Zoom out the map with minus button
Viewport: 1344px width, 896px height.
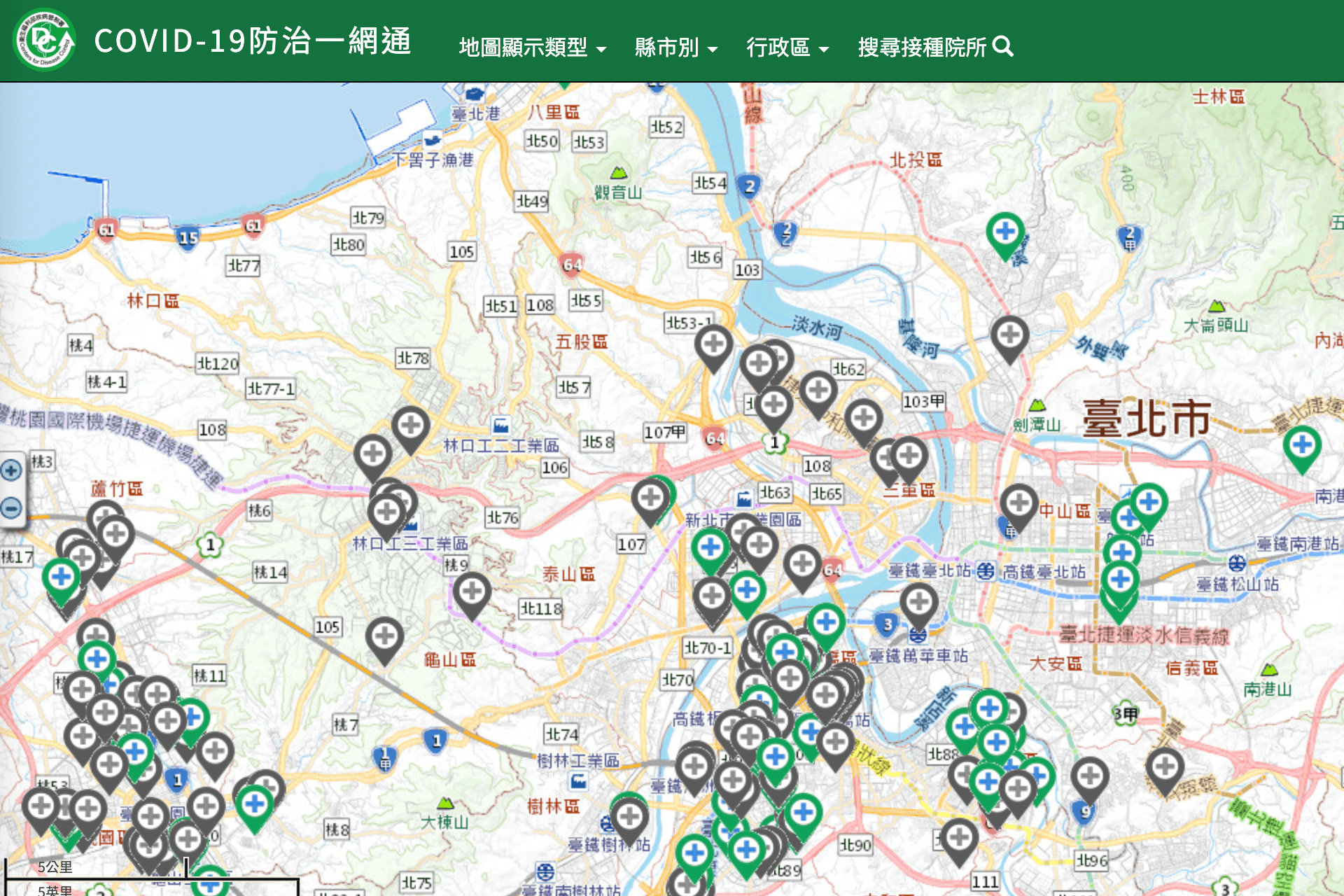pos(11,507)
